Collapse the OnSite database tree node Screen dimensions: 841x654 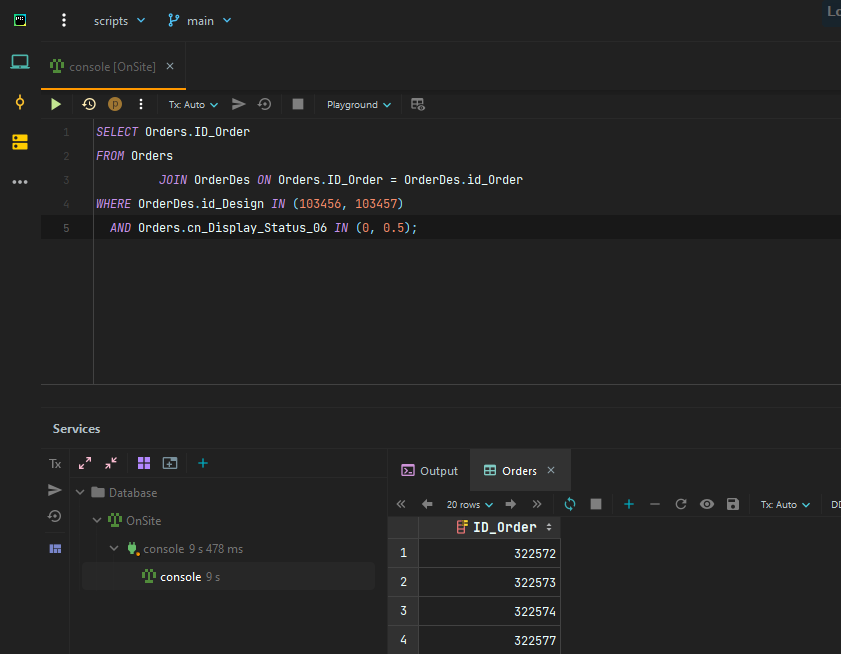[97, 520]
